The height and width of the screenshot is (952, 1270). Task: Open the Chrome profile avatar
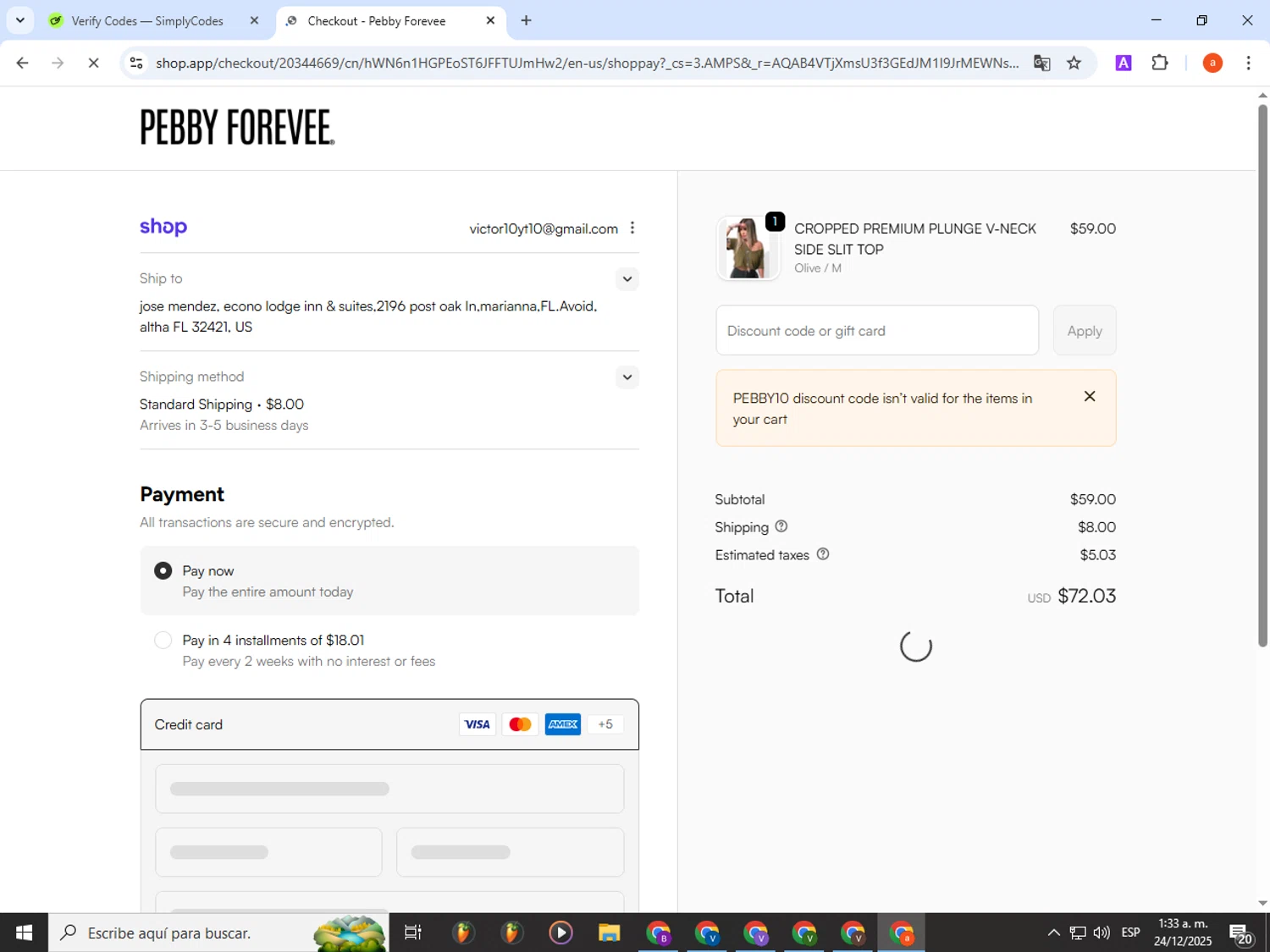(x=1212, y=63)
